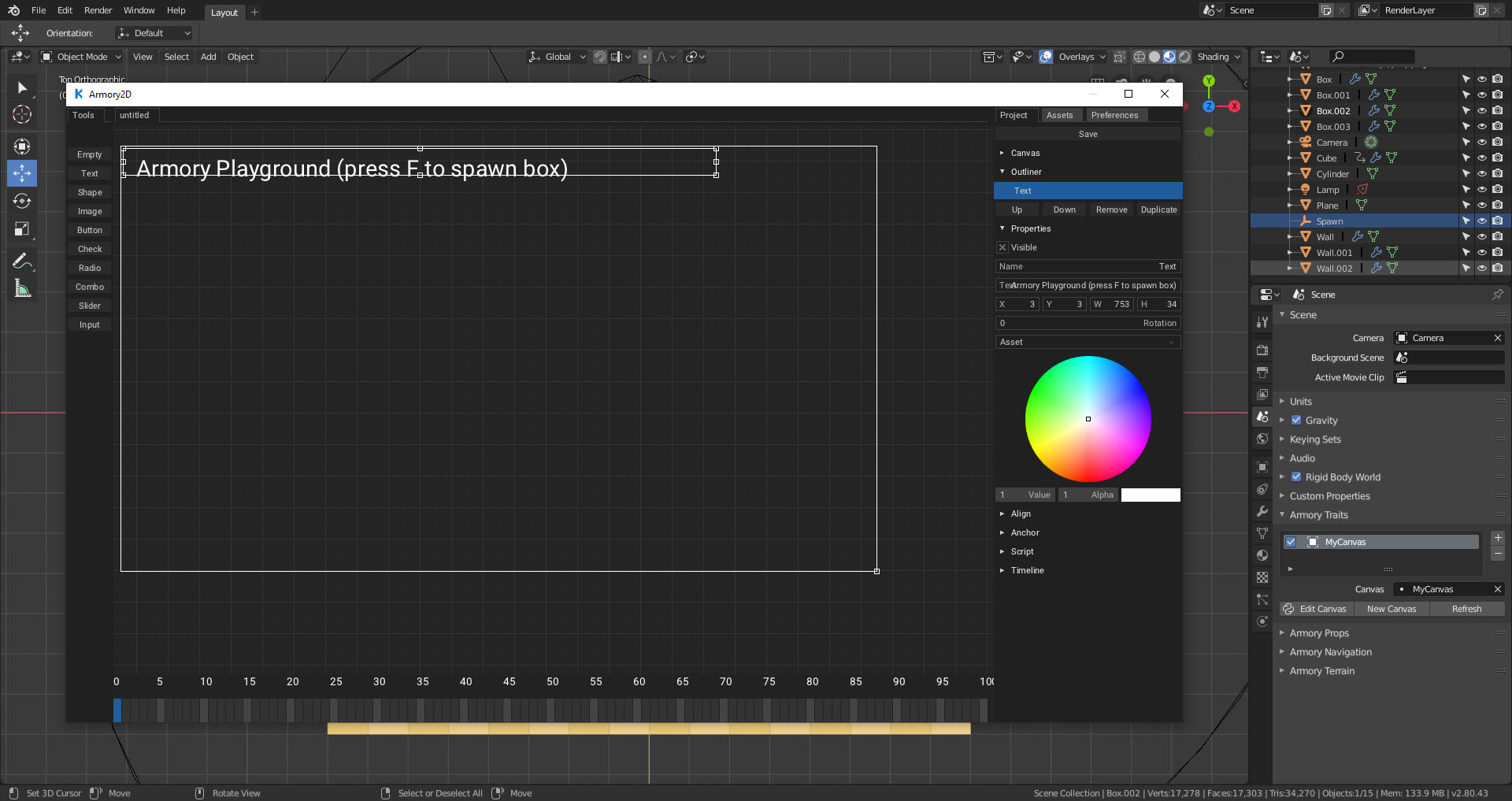Switch to the Assets tab

click(x=1059, y=115)
